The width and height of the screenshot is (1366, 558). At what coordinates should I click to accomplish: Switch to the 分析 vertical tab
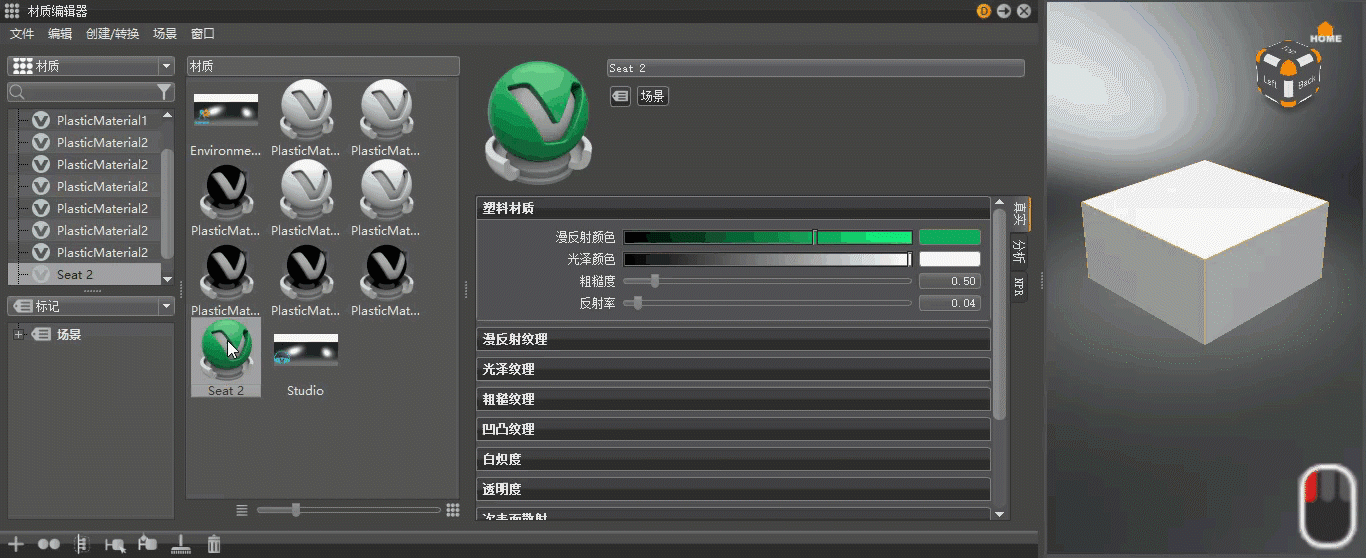[1020, 250]
